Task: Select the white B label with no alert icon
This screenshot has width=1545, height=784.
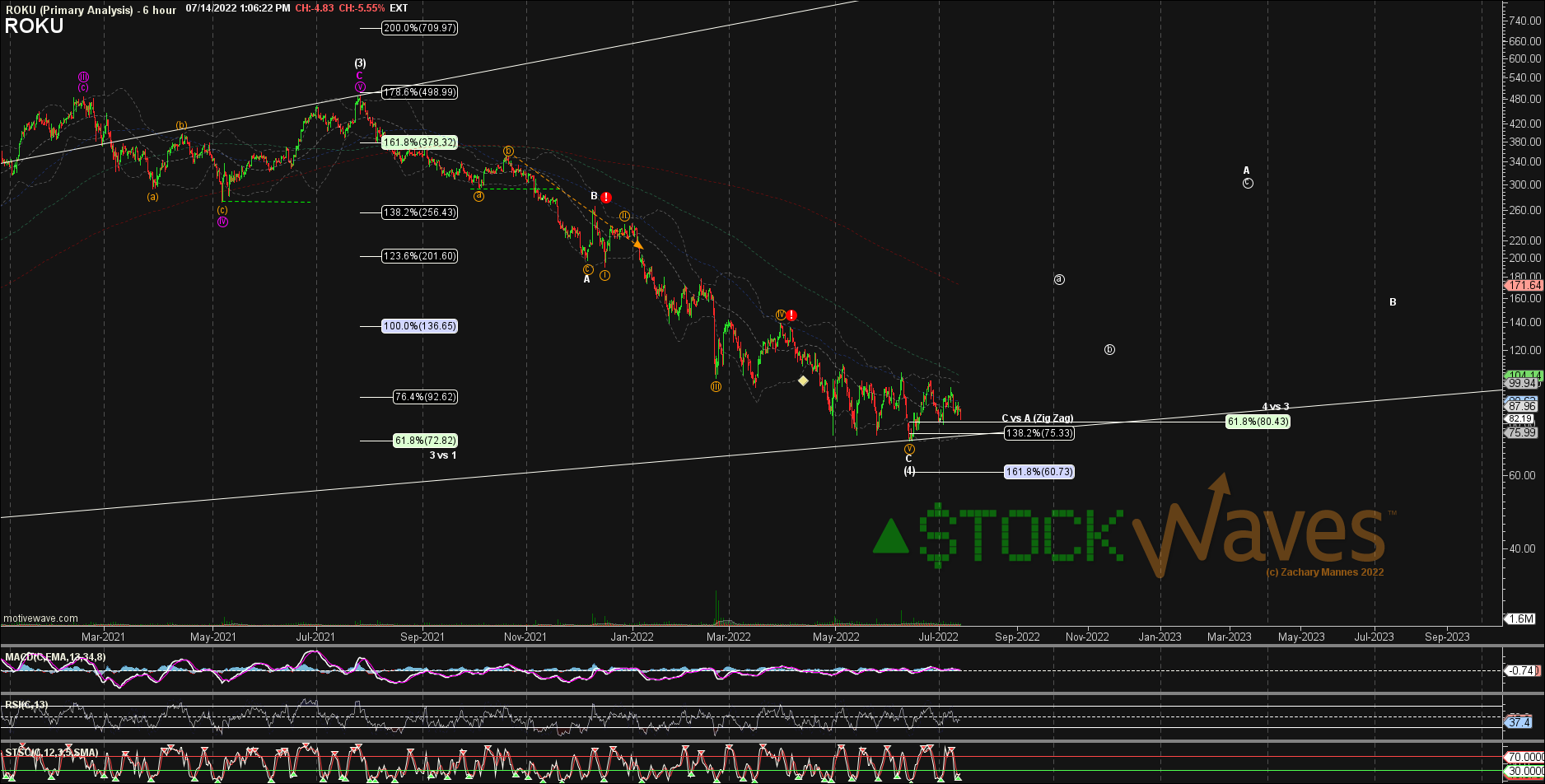Action: coord(1393,302)
